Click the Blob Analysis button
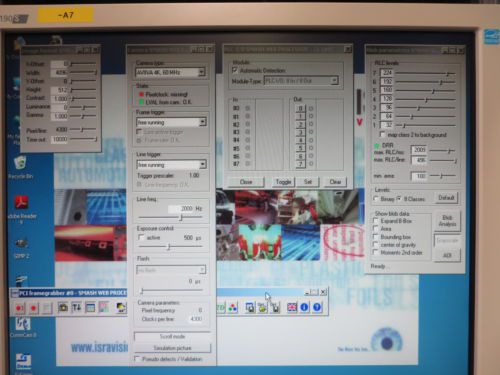 click(447, 221)
